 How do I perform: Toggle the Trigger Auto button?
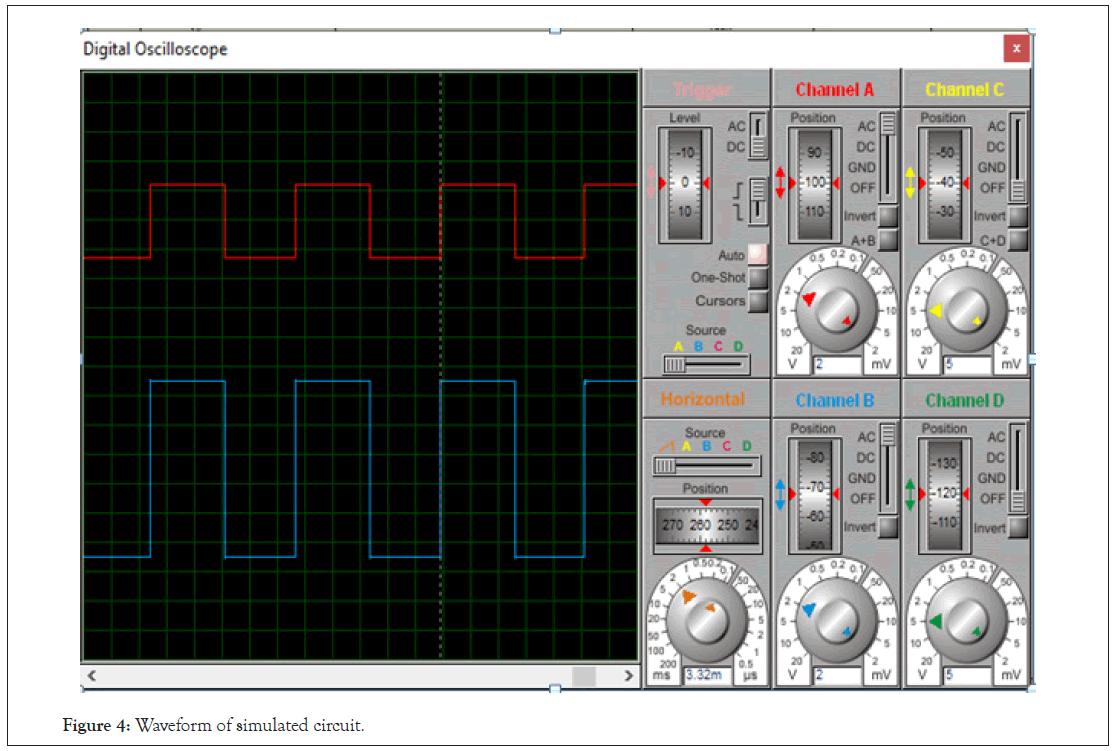pyautogui.click(x=758, y=254)
